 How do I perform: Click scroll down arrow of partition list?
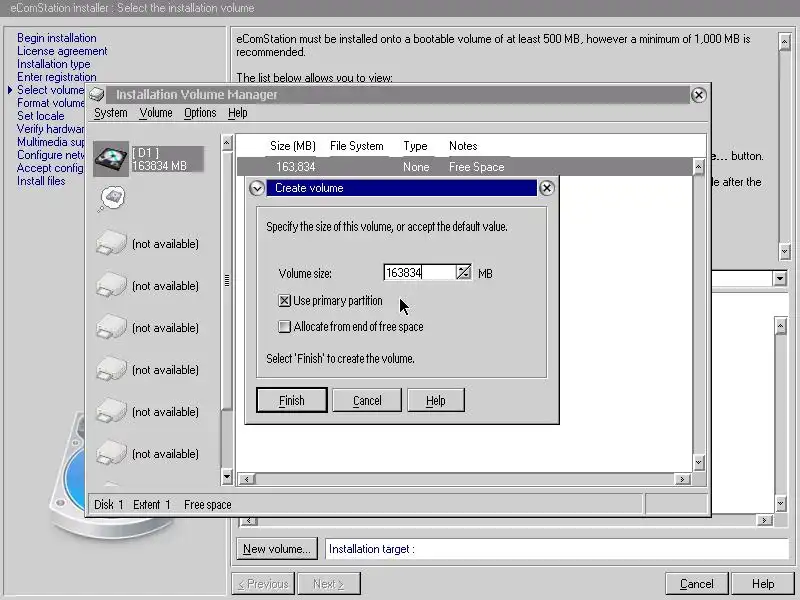[x=698, y=462]
